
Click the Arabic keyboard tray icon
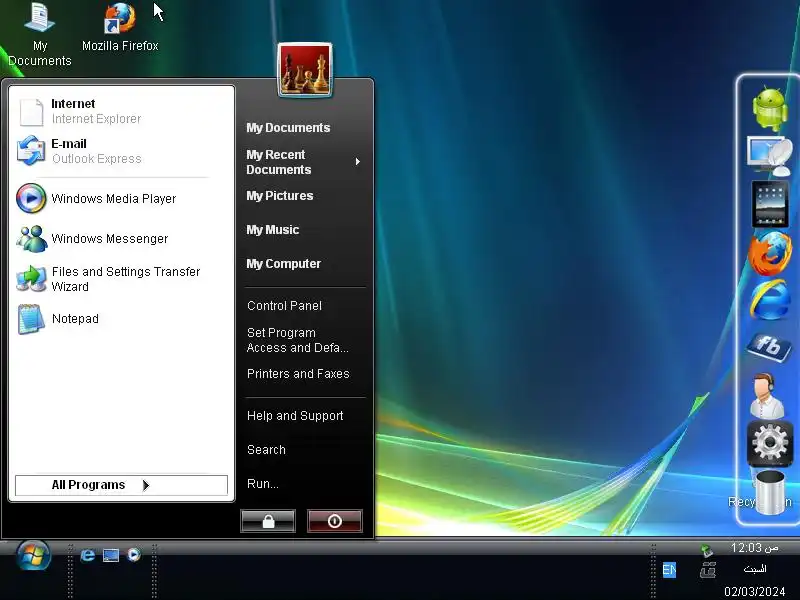coord(708,569)
